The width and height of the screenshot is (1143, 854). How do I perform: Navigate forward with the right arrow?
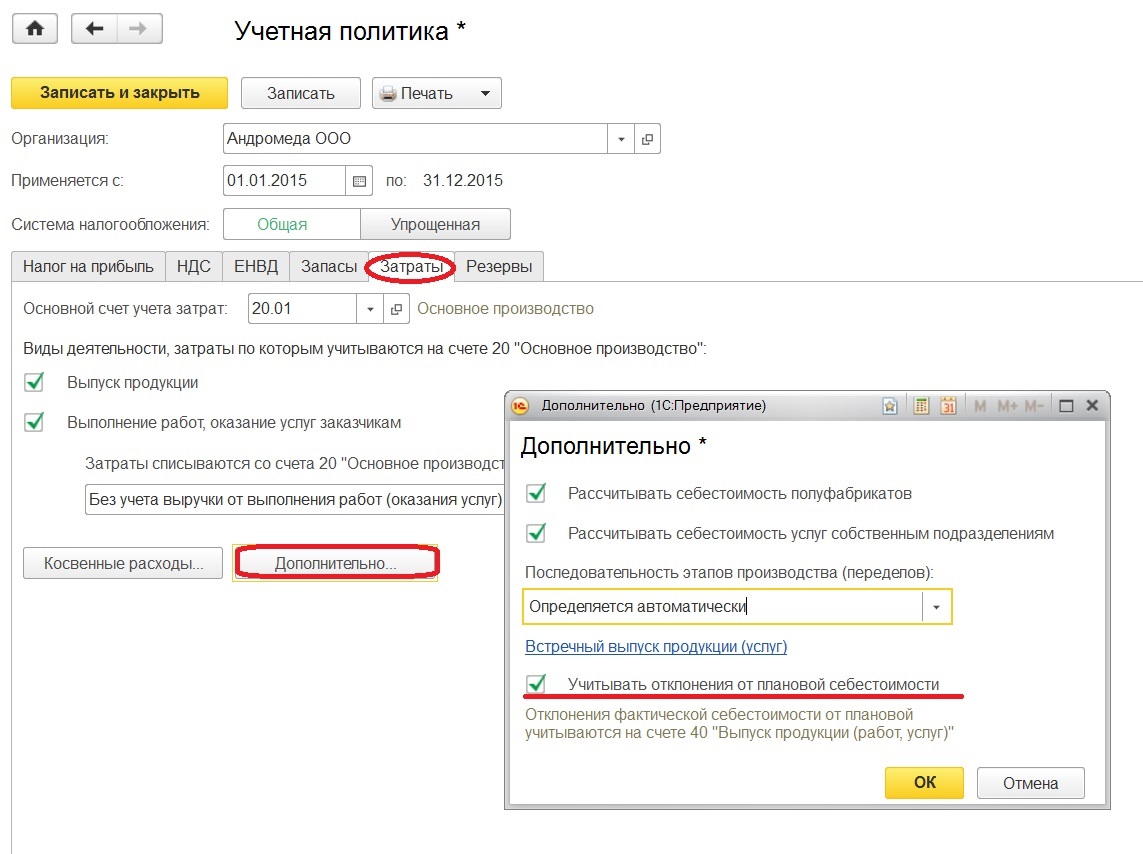[139, 29]
